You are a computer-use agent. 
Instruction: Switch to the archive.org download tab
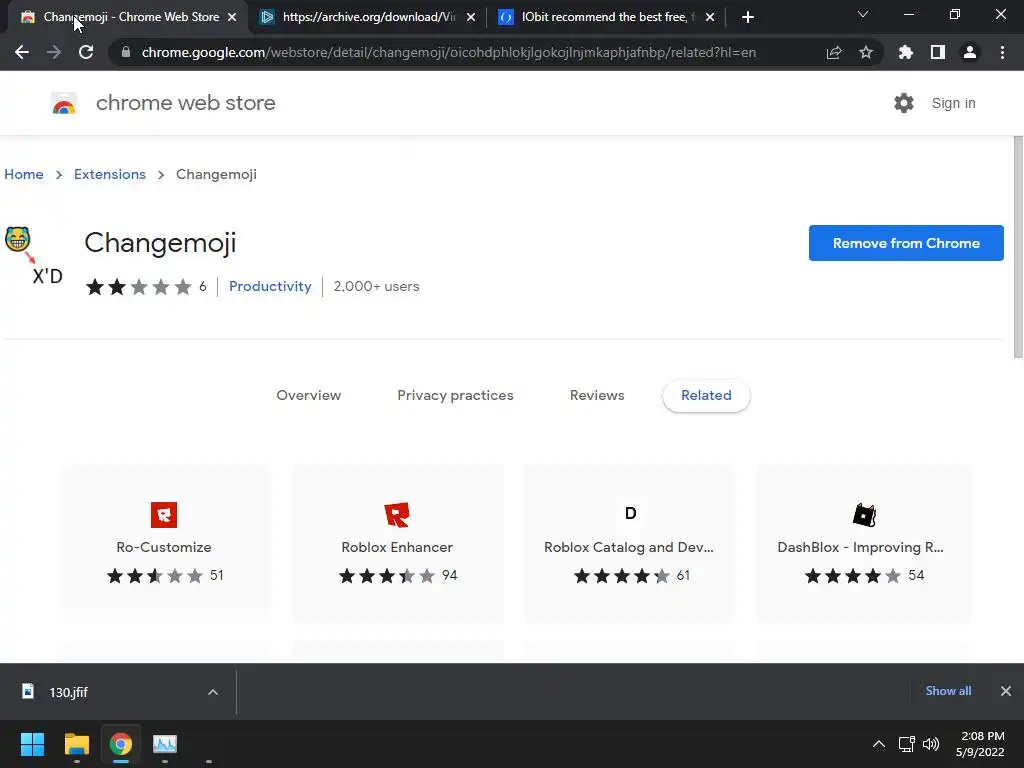368,17
